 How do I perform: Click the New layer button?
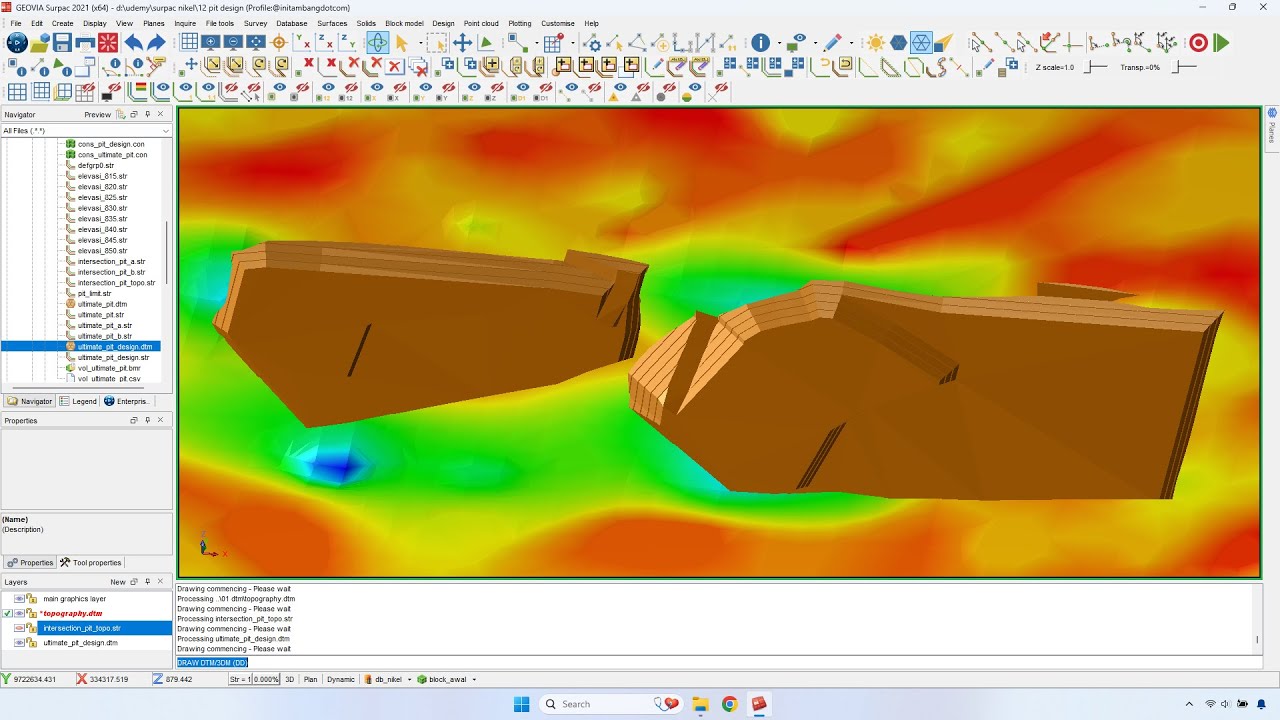click(118, 582)
